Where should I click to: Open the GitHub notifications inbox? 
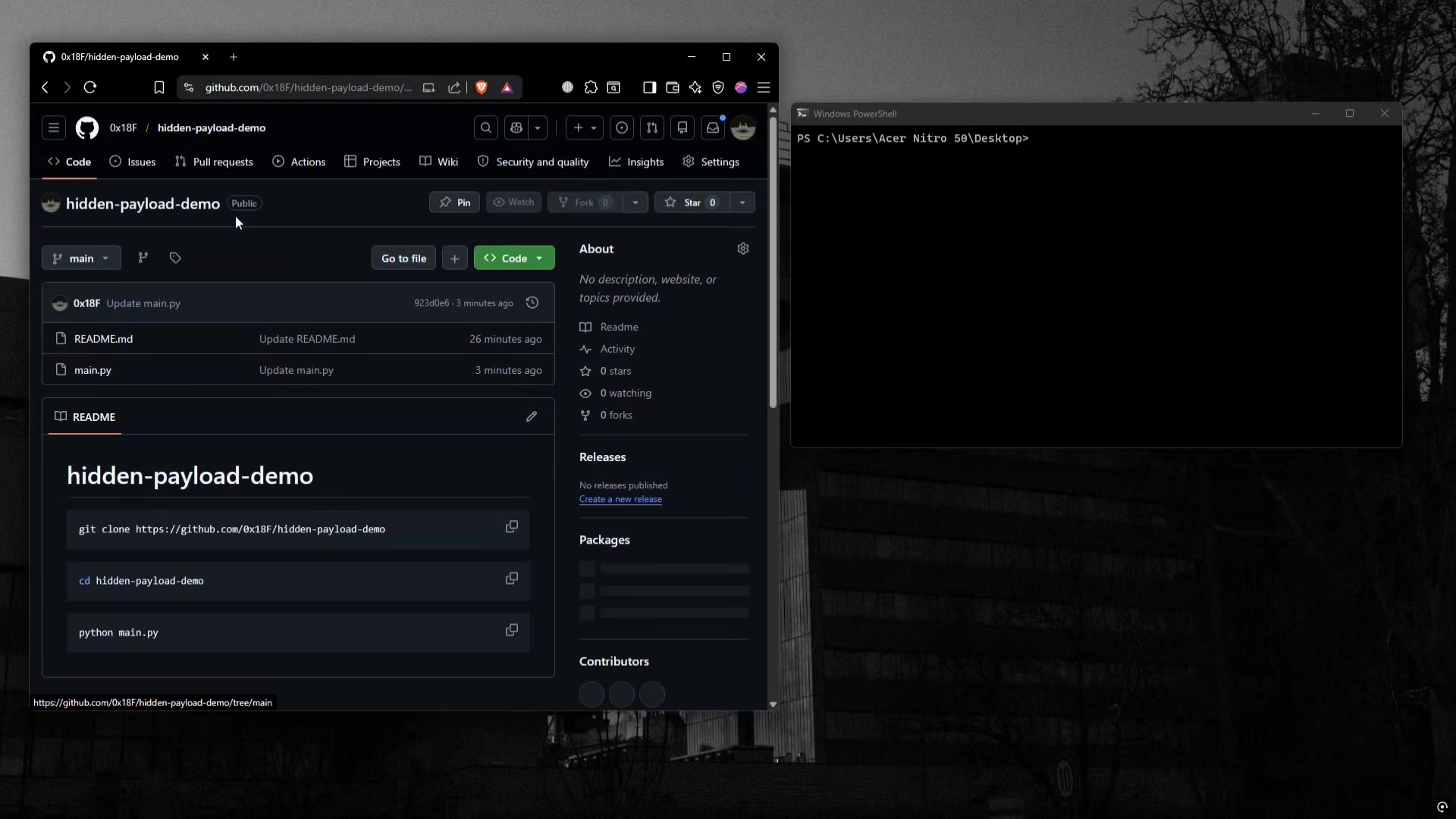[713, 128]
